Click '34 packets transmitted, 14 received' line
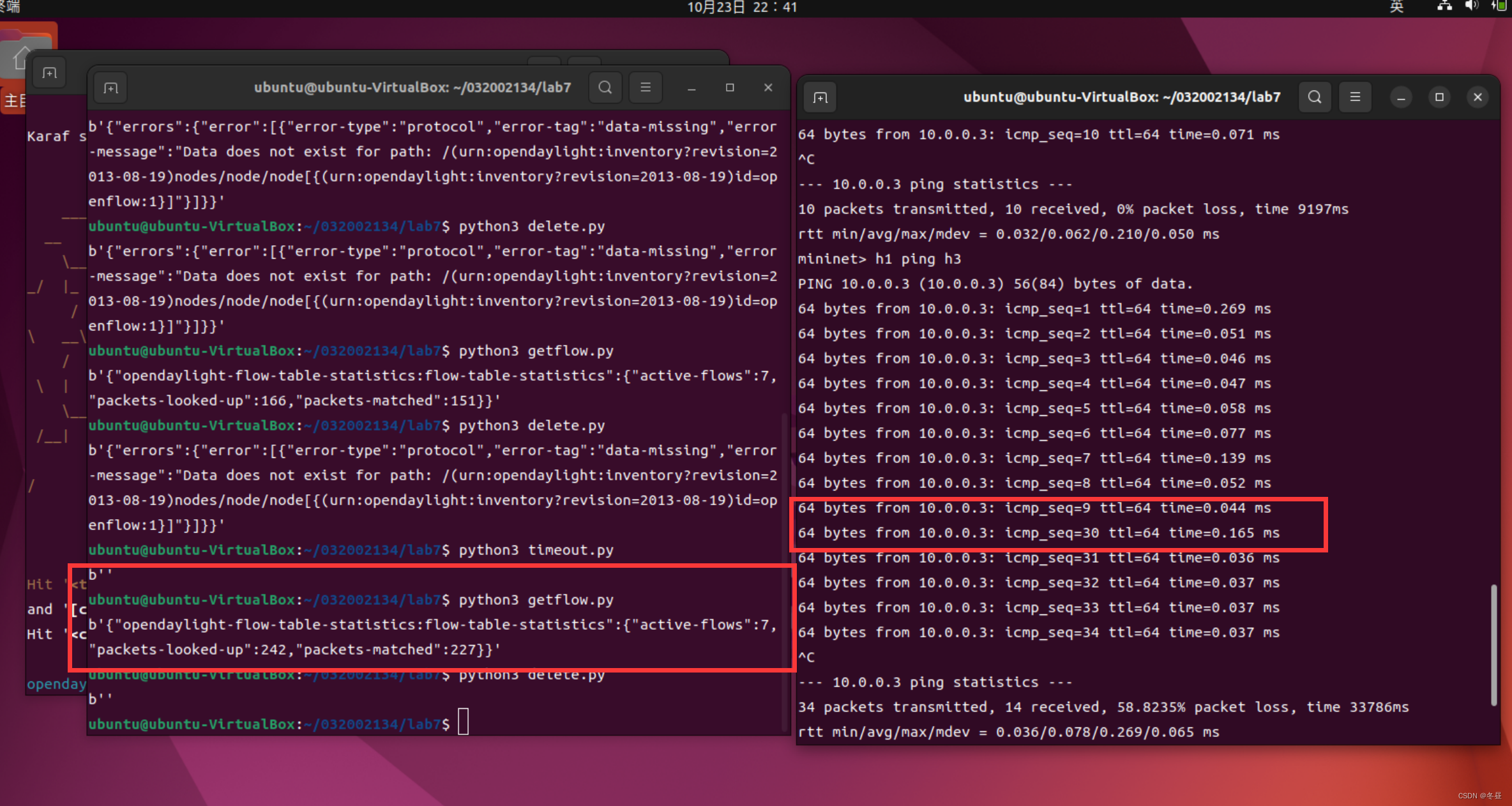This screenshot has width=1512, height=806. click(x=1103, y=707)
